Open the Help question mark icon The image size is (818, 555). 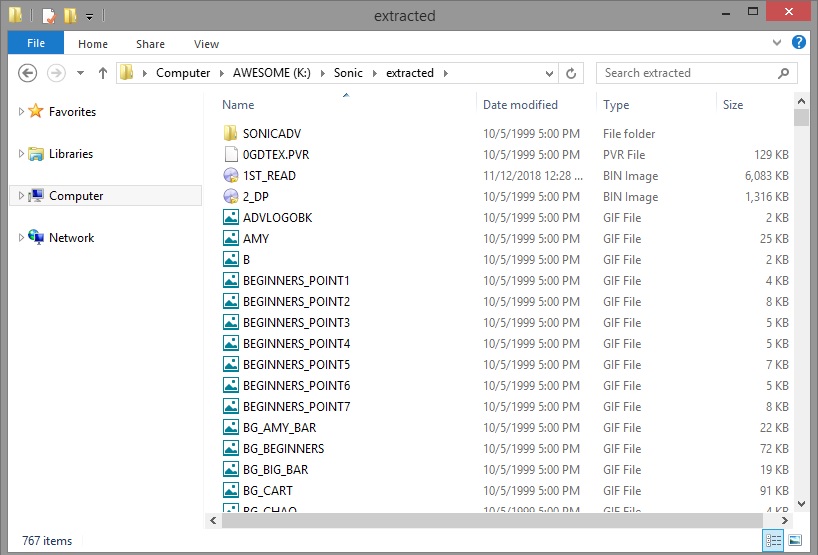pyautogui.click(x=799, y=42)
